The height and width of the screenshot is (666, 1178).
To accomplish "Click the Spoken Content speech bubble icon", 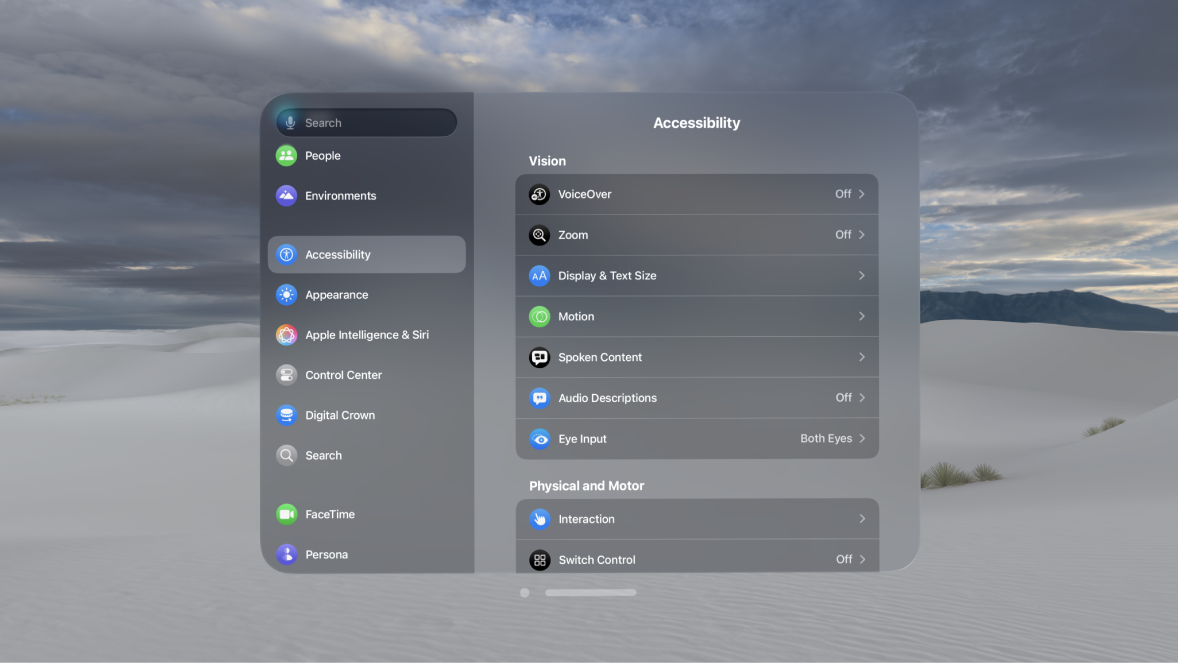I will click(539, 357).
